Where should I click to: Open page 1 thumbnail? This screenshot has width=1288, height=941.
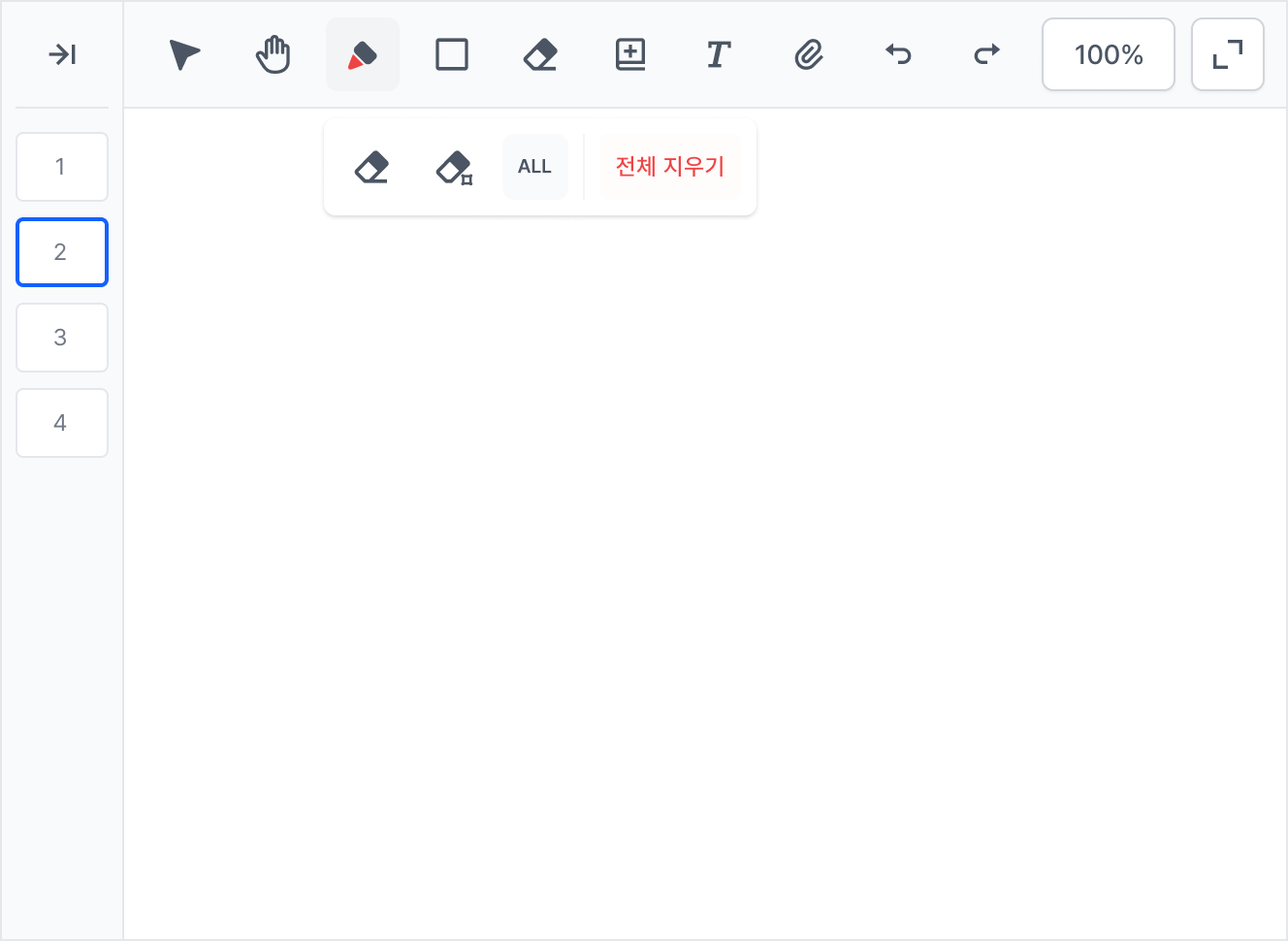[x=62, y=167]
